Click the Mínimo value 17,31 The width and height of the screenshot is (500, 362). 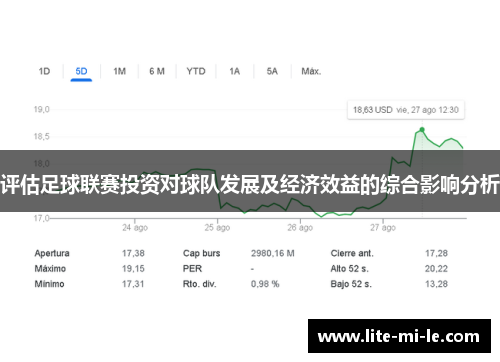[x=133, y=284]
